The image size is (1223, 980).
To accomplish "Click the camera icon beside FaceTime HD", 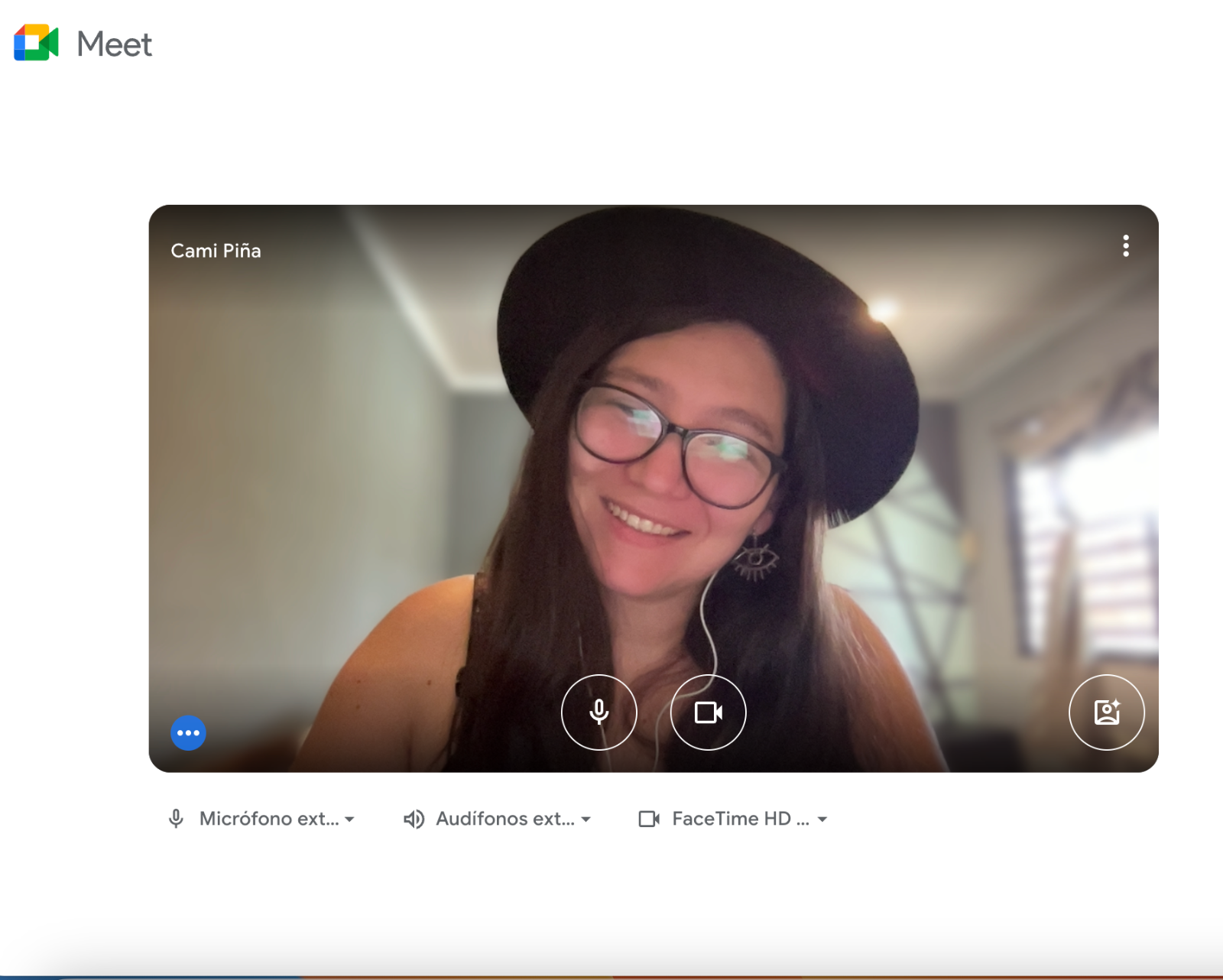I will pyautogui.click(x=649, y=819).
